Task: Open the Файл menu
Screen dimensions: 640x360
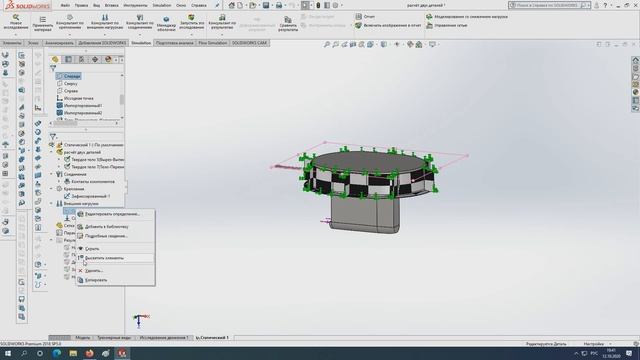Action: point(65,5)
